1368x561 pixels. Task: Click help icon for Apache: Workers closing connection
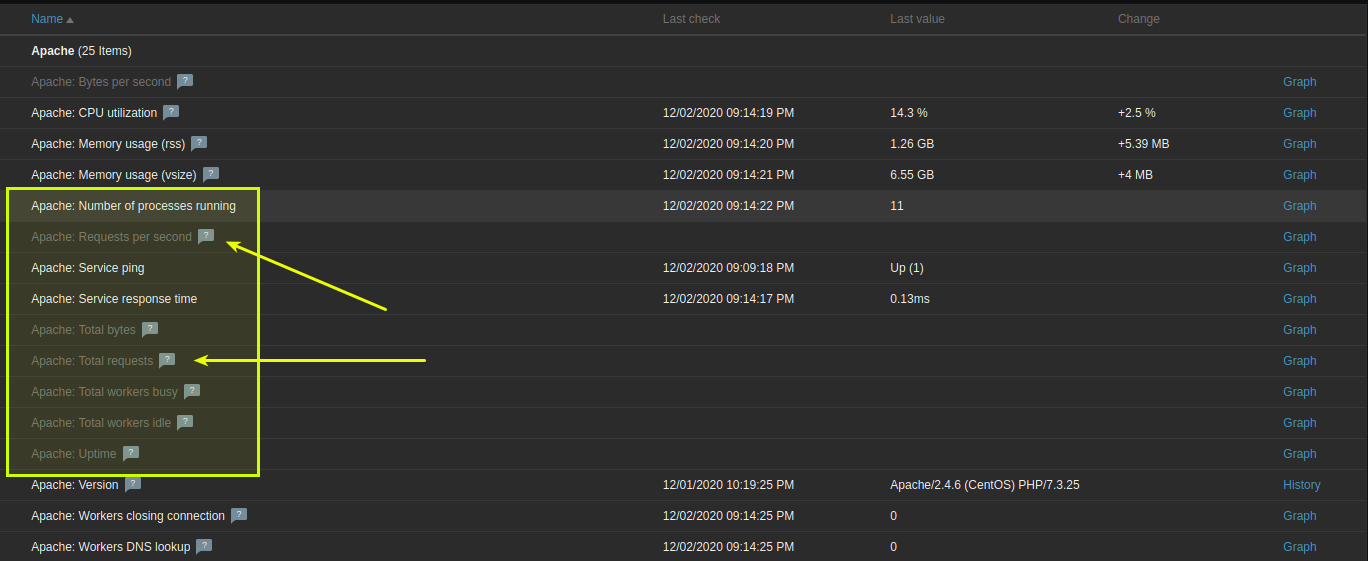click(x=239, y=515)
